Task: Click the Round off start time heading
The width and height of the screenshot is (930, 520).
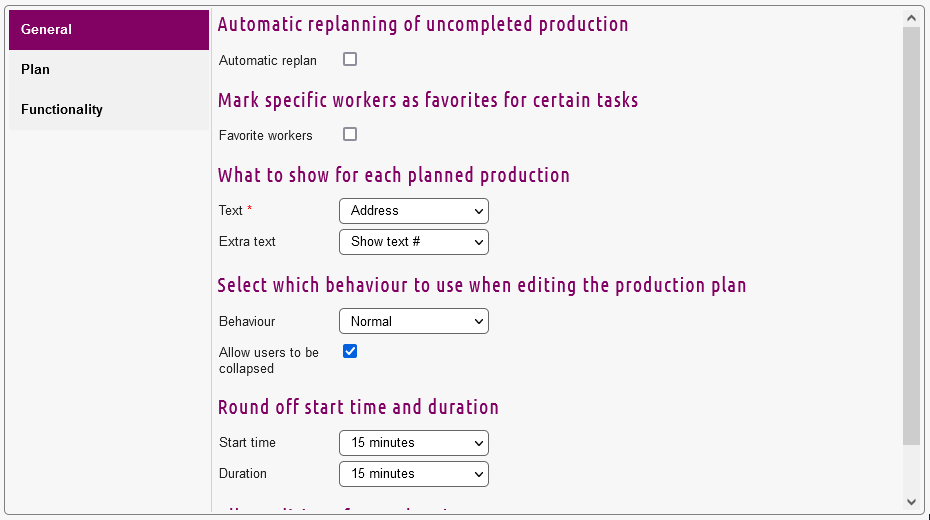Action: tap(358, 407)
